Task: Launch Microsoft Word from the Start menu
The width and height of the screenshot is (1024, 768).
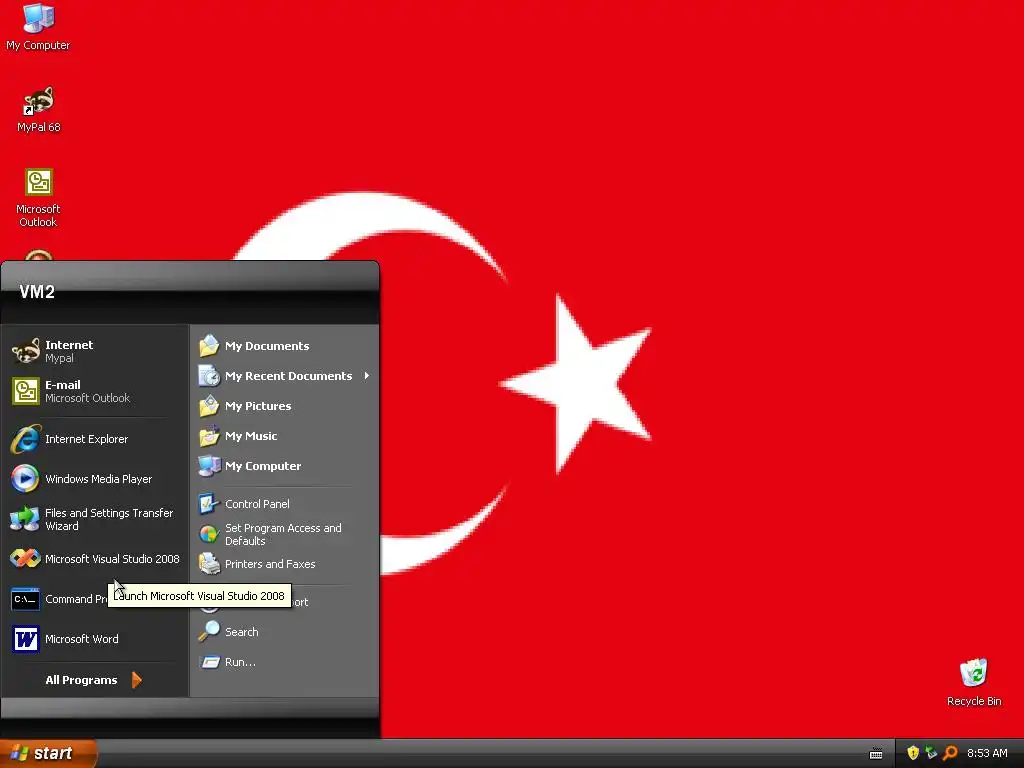Action: [95, 639]
